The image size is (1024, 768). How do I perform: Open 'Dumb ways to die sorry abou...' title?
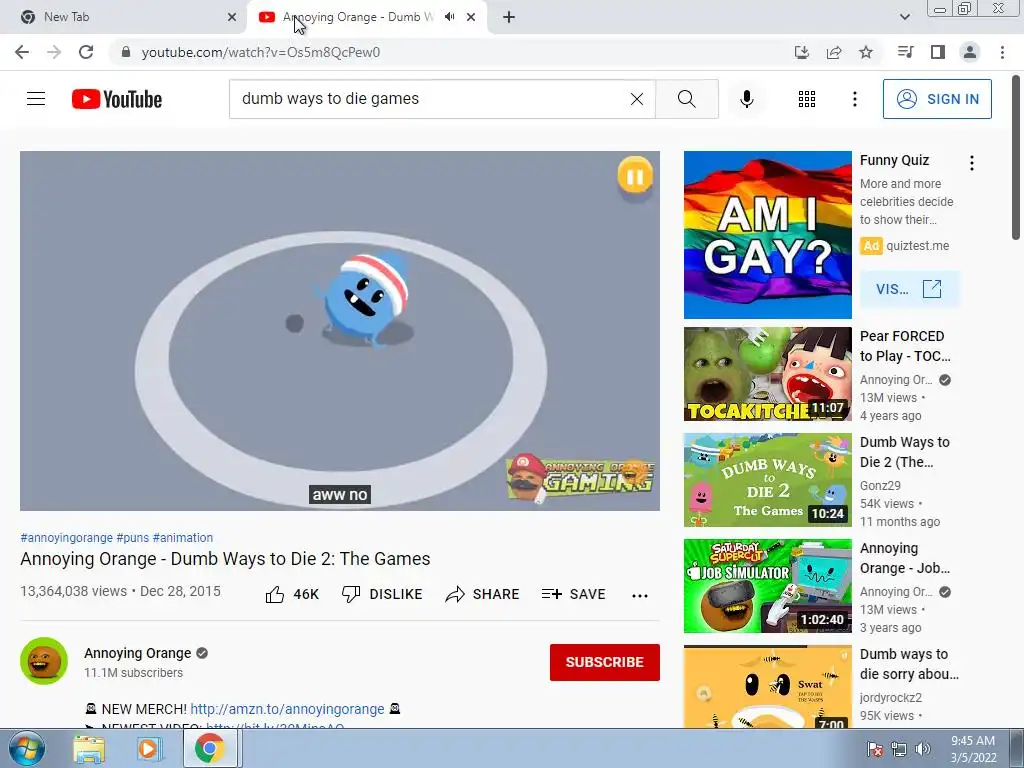(909, 664)
